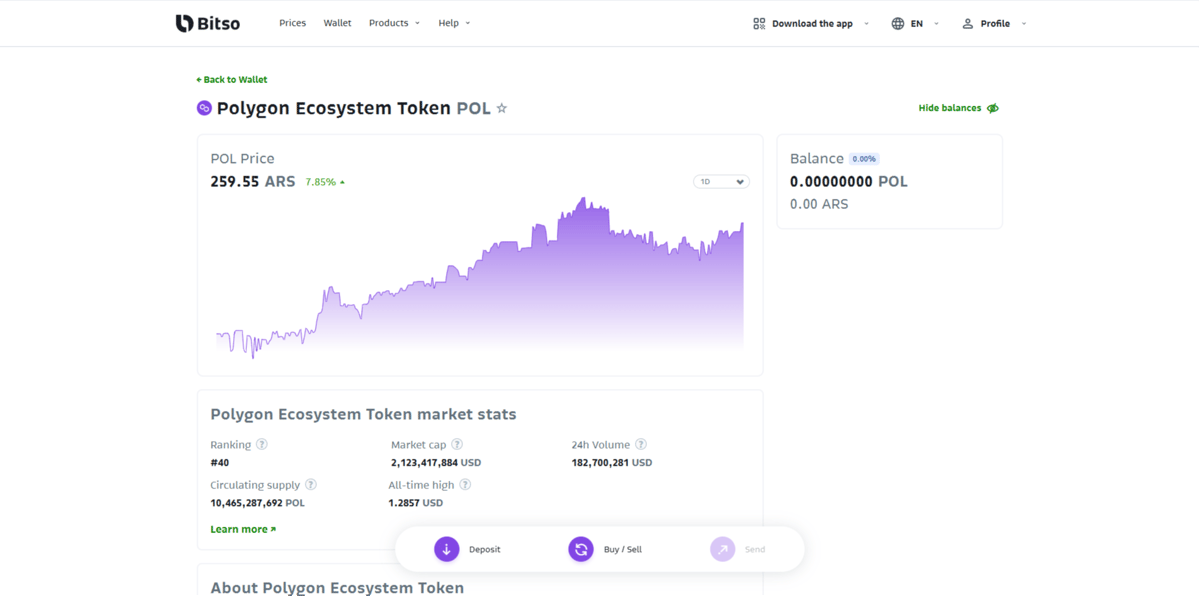Open the Prices menu item
The image size is (1200, 596).
click(x=292, y=23)
